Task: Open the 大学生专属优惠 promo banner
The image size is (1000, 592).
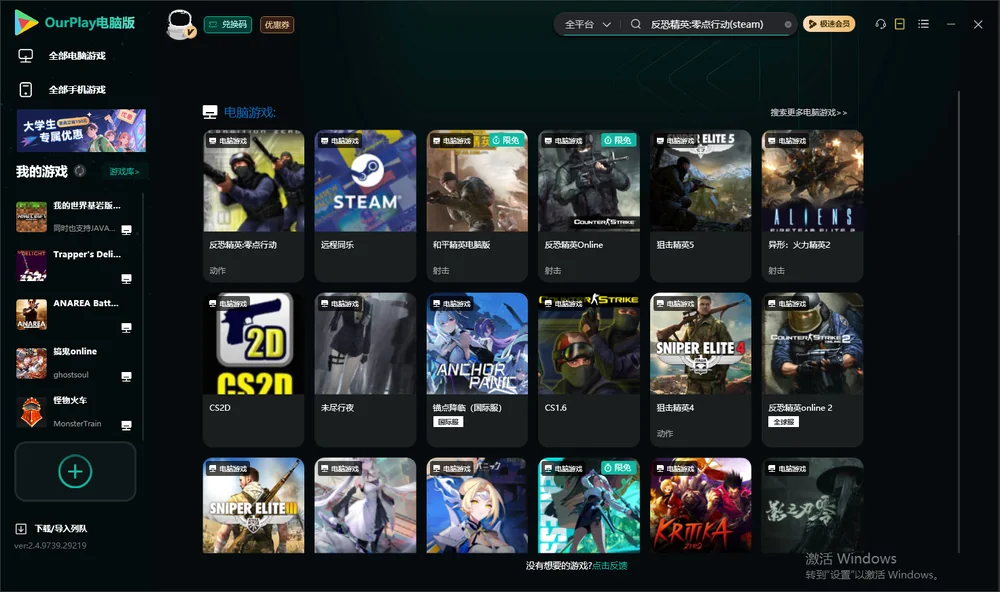Action: coord(81,131)
